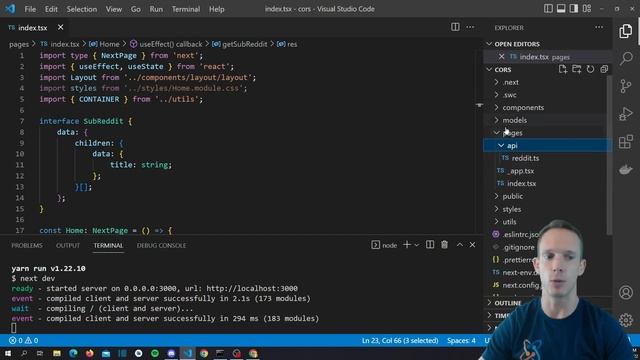
Task: Click errors and warnings status item
Action: 24,340
